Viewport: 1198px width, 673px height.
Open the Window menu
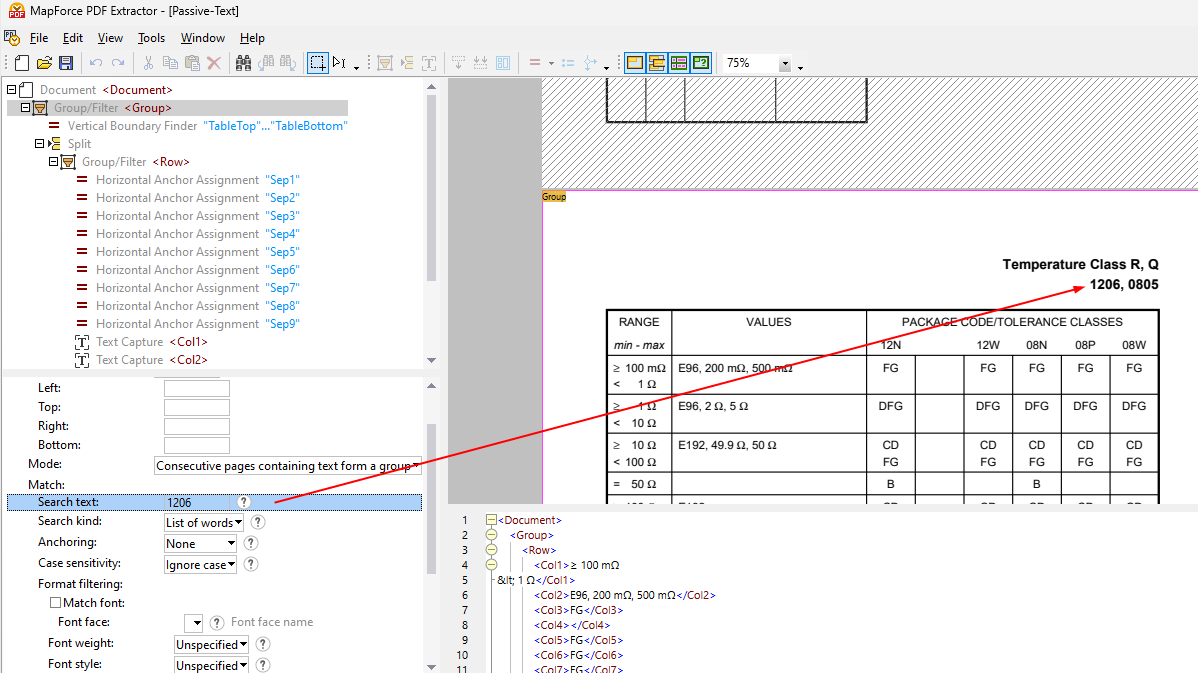pyautogui.click(x=202, y=38)
